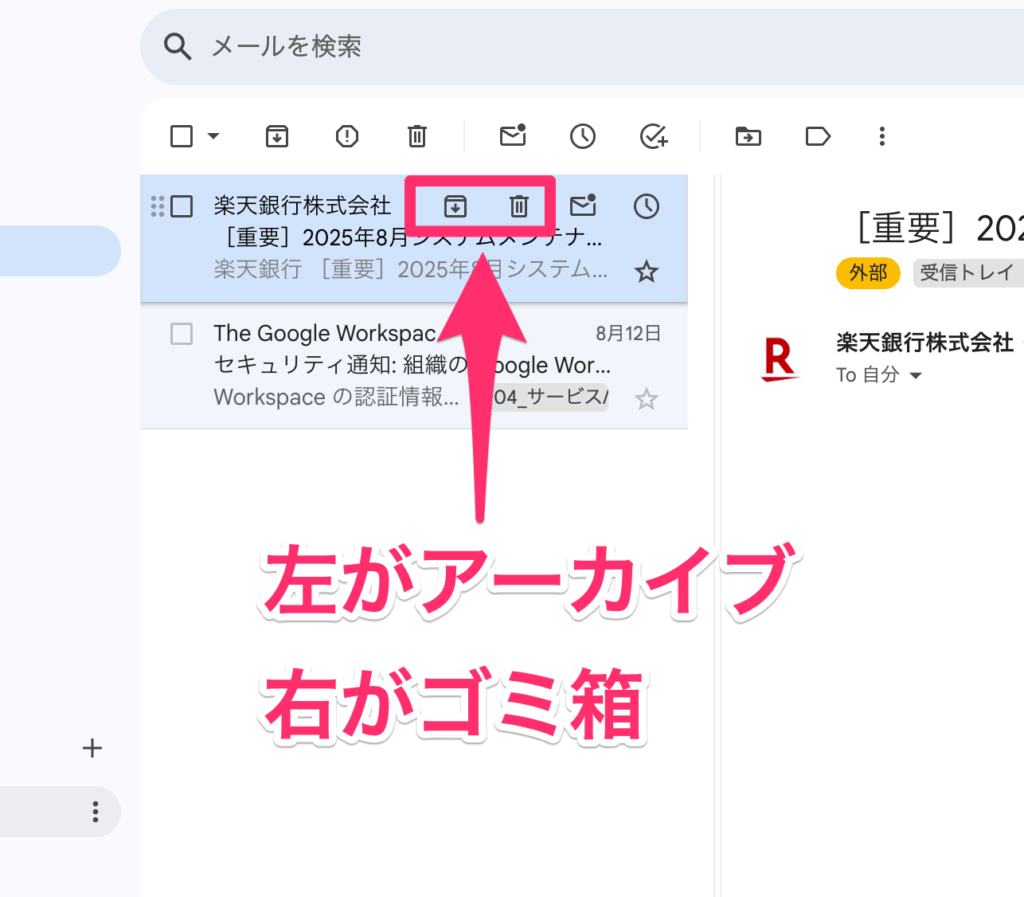
Task: Star the Google Workspace email
Action: point(646,398)
